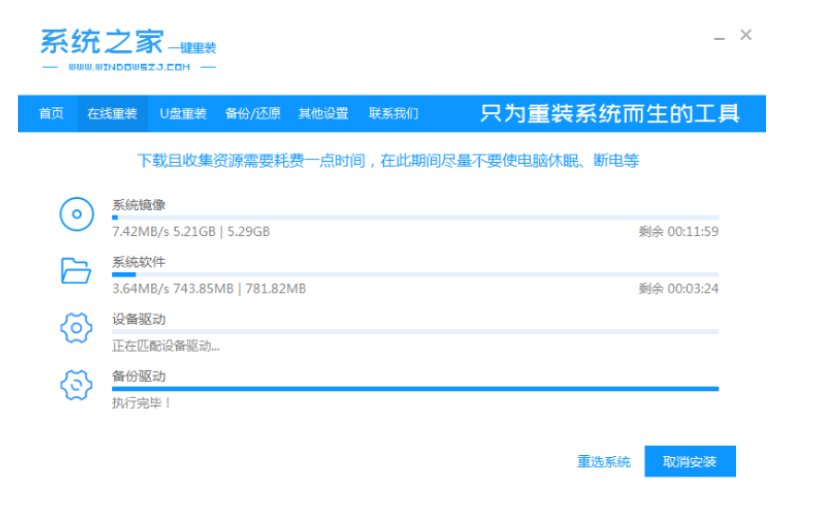Image resolution: width=823 pixels, height=506 pixels.
Task: Switch to 在线重装 tab
Action: [x=112, y=113]
